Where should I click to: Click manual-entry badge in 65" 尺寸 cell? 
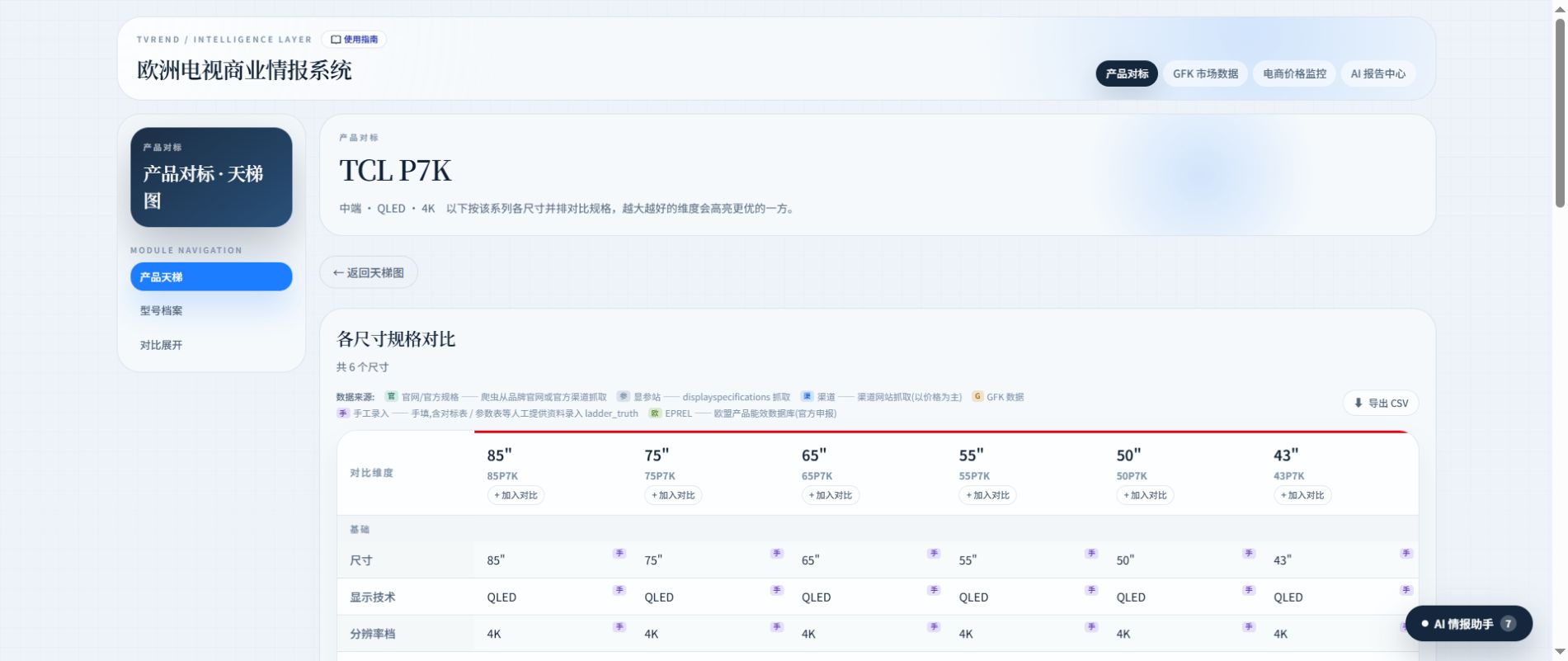934,553
